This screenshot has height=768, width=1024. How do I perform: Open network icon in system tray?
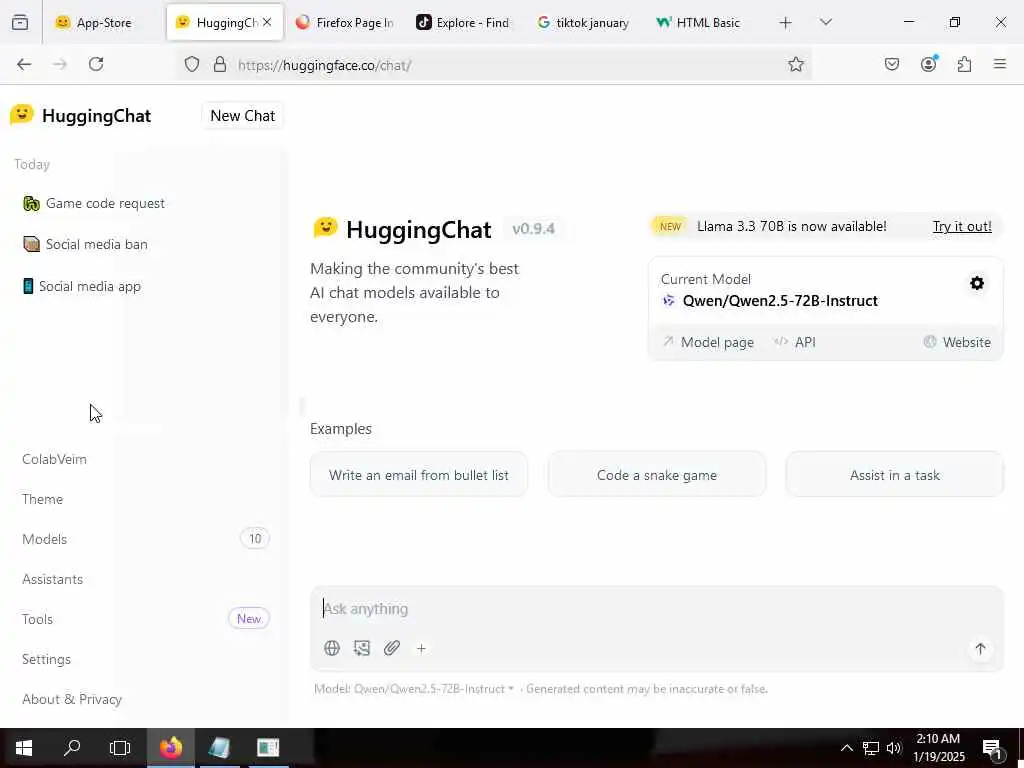tap(871, 748)
